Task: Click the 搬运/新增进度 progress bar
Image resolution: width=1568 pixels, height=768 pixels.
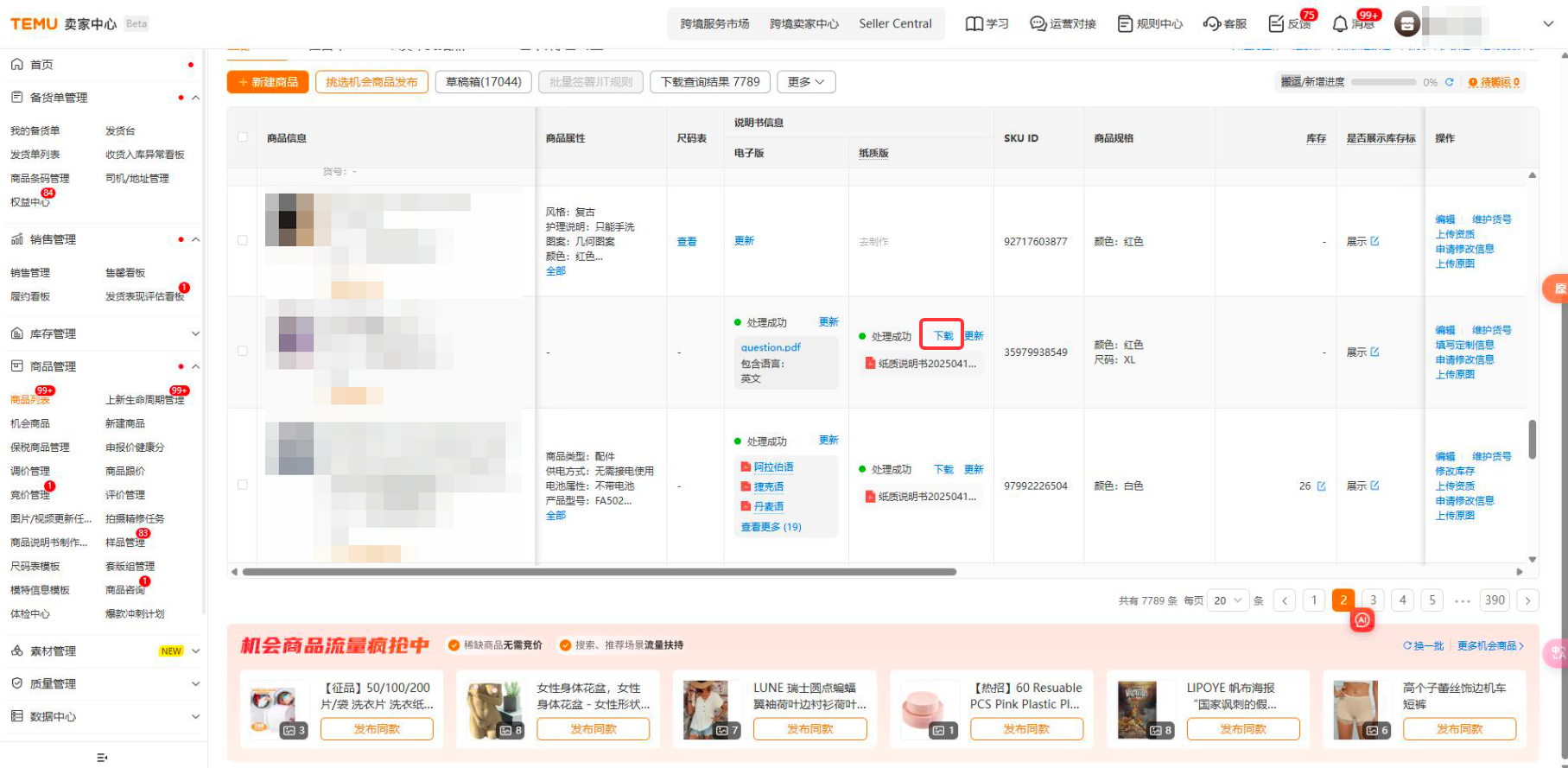Action: [x=1382, y=82]
